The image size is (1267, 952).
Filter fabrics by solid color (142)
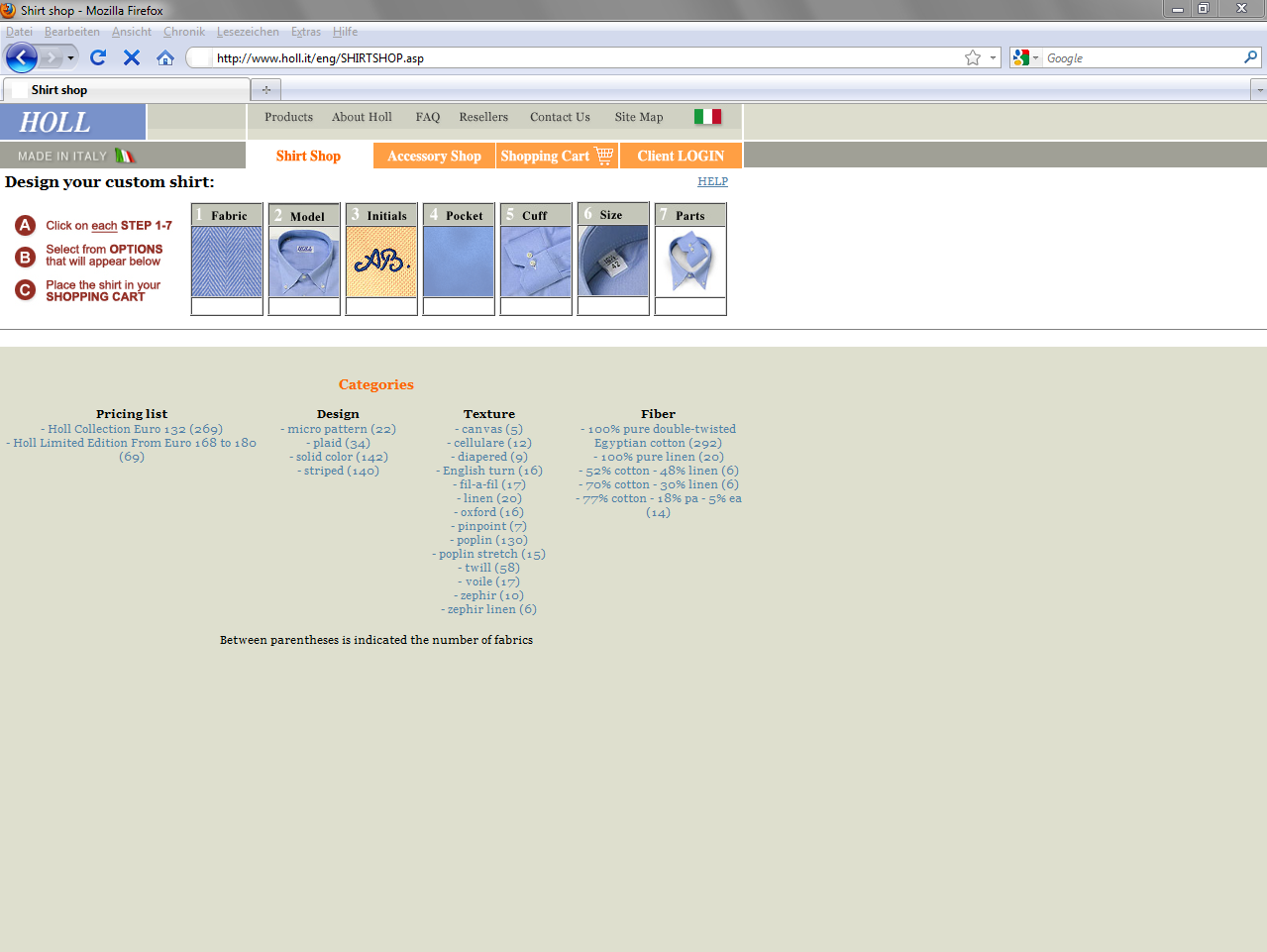338,457
